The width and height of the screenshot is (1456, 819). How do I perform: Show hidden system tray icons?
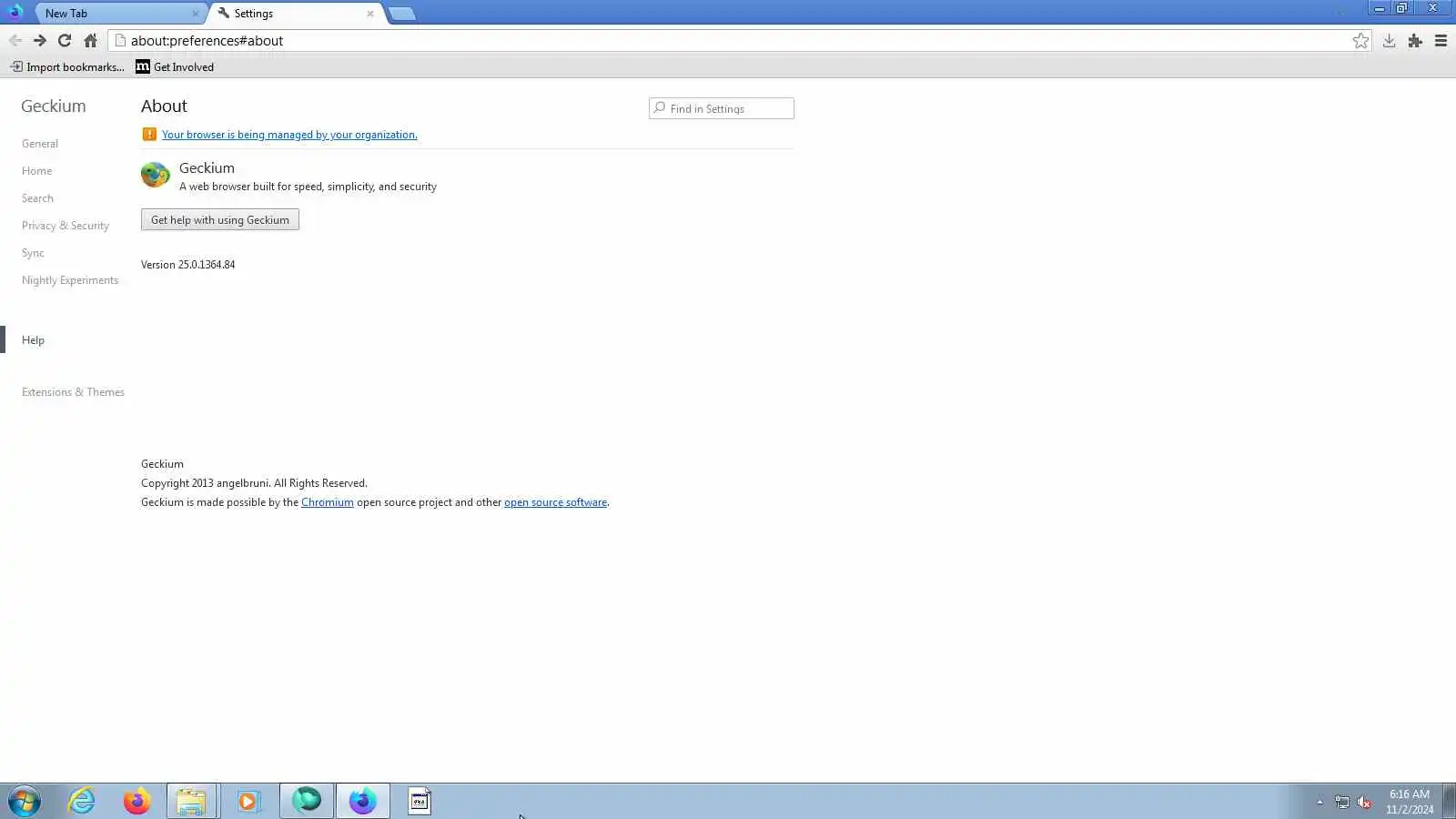coord(1319,802)
